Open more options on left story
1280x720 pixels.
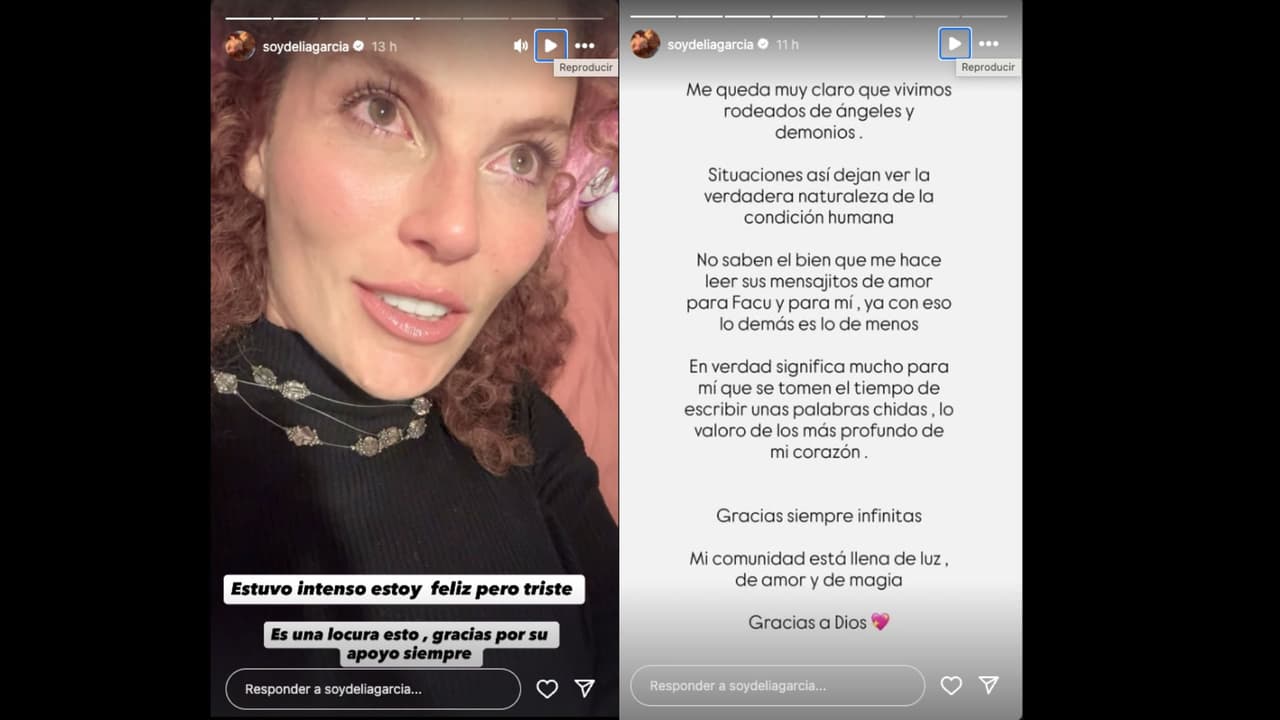pos(584,46)
